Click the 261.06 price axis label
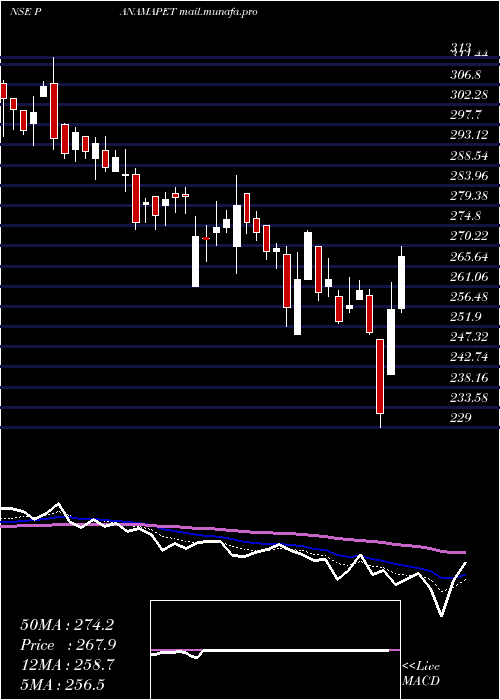The height and width of the screenshot is (700, 500). click(468, 277)
